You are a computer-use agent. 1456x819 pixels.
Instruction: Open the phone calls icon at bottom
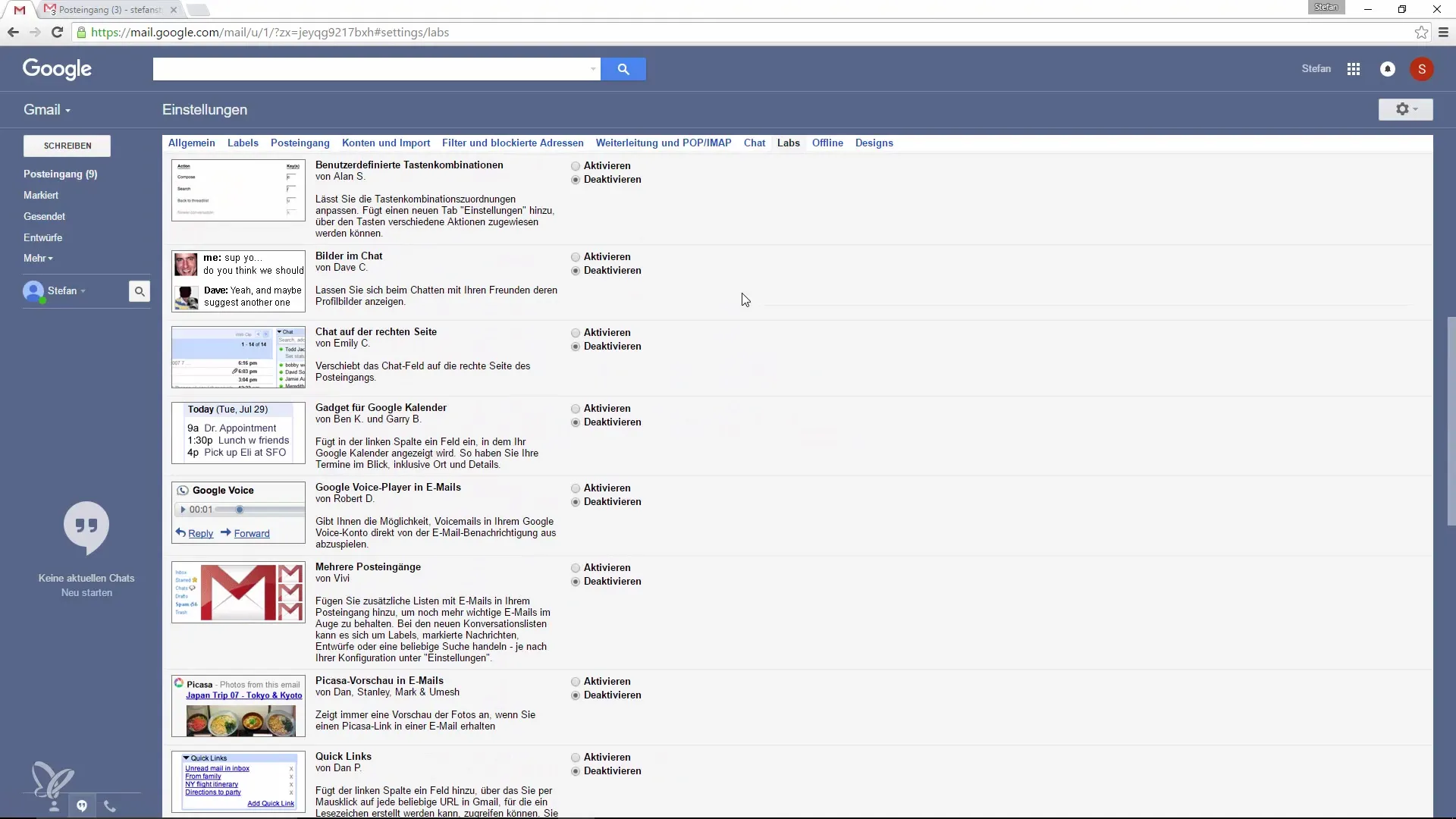click(110, 806)
